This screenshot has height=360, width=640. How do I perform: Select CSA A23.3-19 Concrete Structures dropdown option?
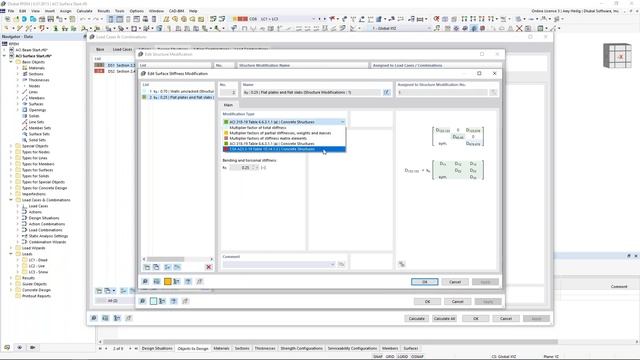point(284,149)
